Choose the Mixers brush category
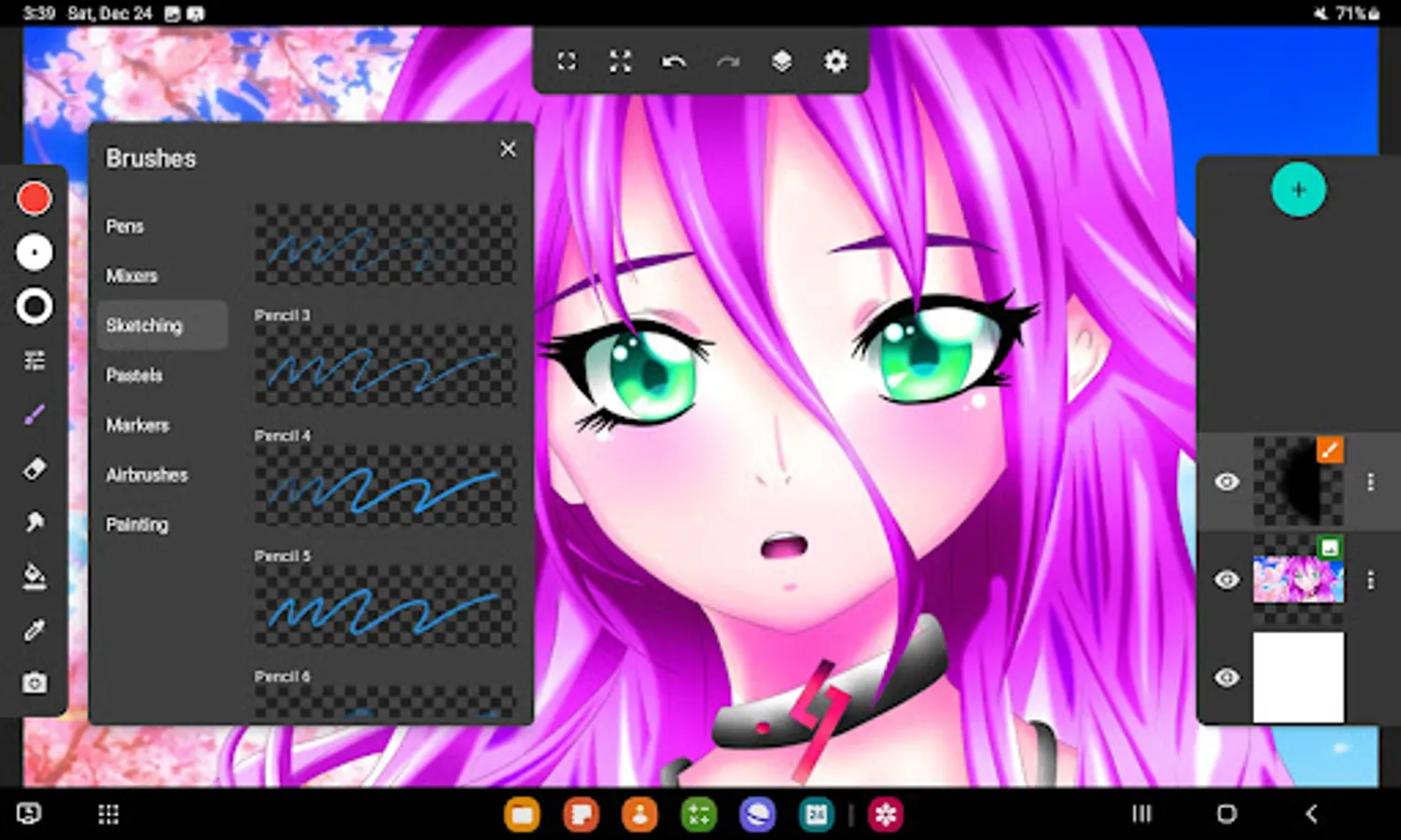The width and height of the screenshot is (1401, 840). point(132,275)
